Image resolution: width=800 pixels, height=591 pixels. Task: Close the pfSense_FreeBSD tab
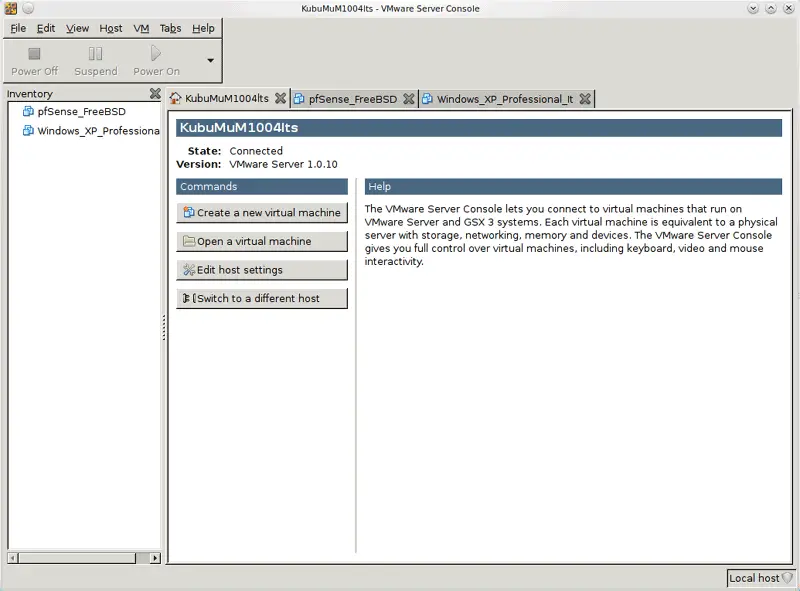click(x=409, y=98)
